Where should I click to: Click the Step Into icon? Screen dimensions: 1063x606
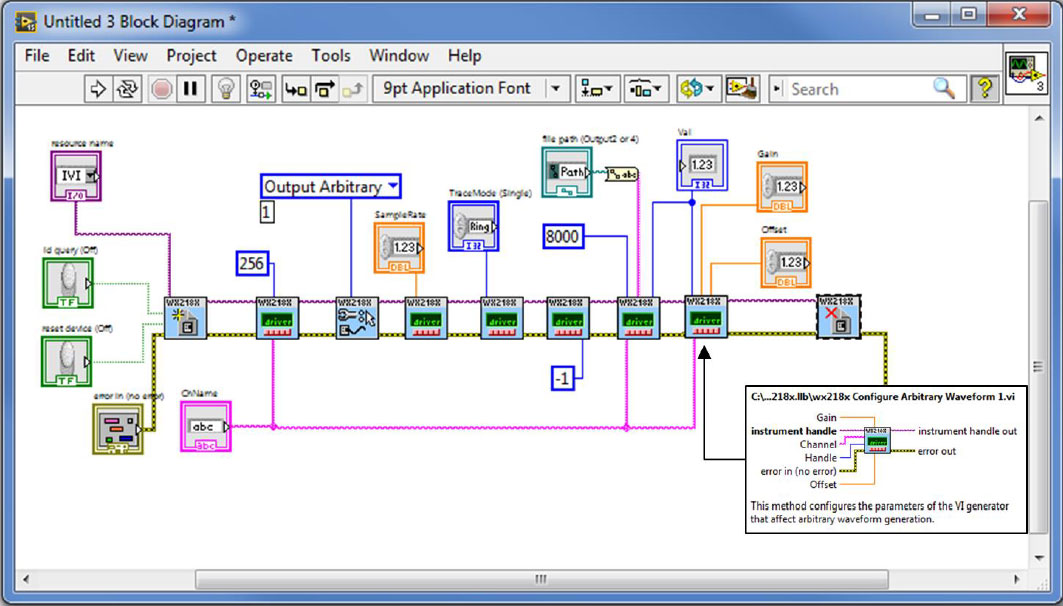[x=296, y=89]
